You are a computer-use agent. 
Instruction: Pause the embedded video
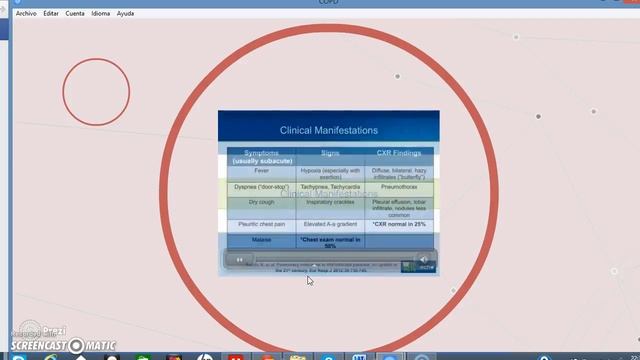click(240, 260)
